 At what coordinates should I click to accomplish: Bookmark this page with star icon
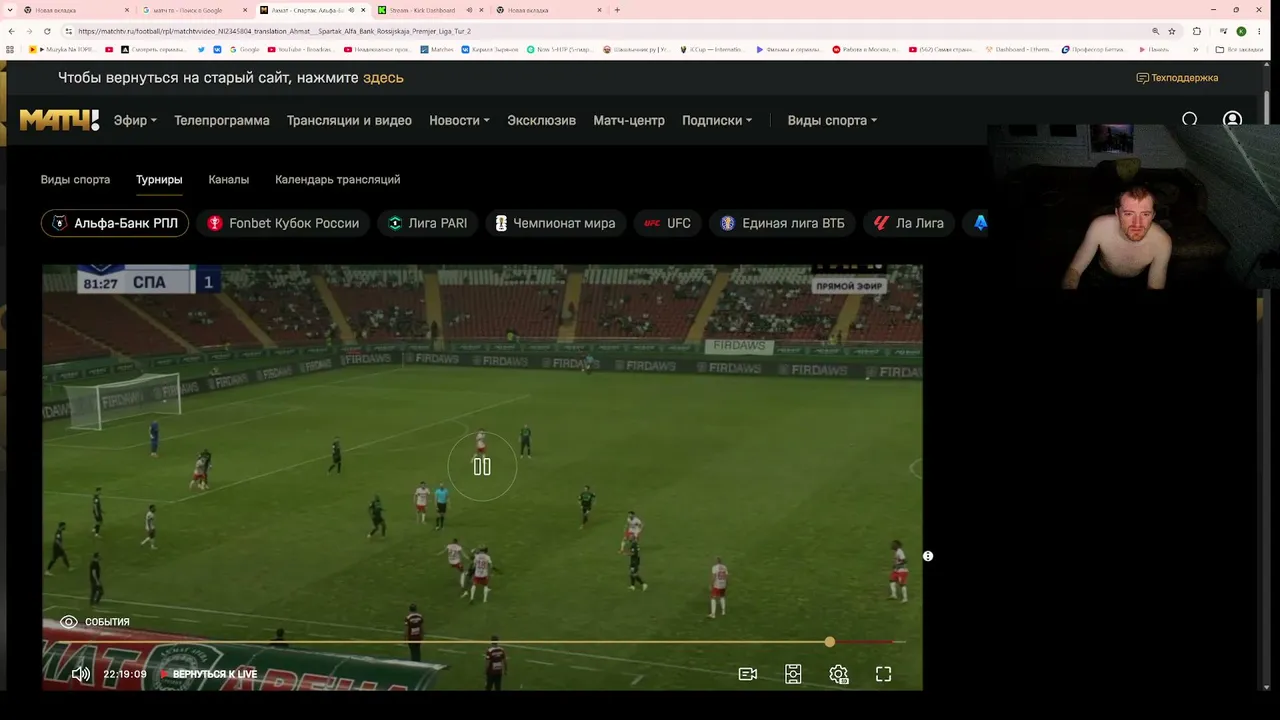pyautogui.click(x=1172, y=31)
